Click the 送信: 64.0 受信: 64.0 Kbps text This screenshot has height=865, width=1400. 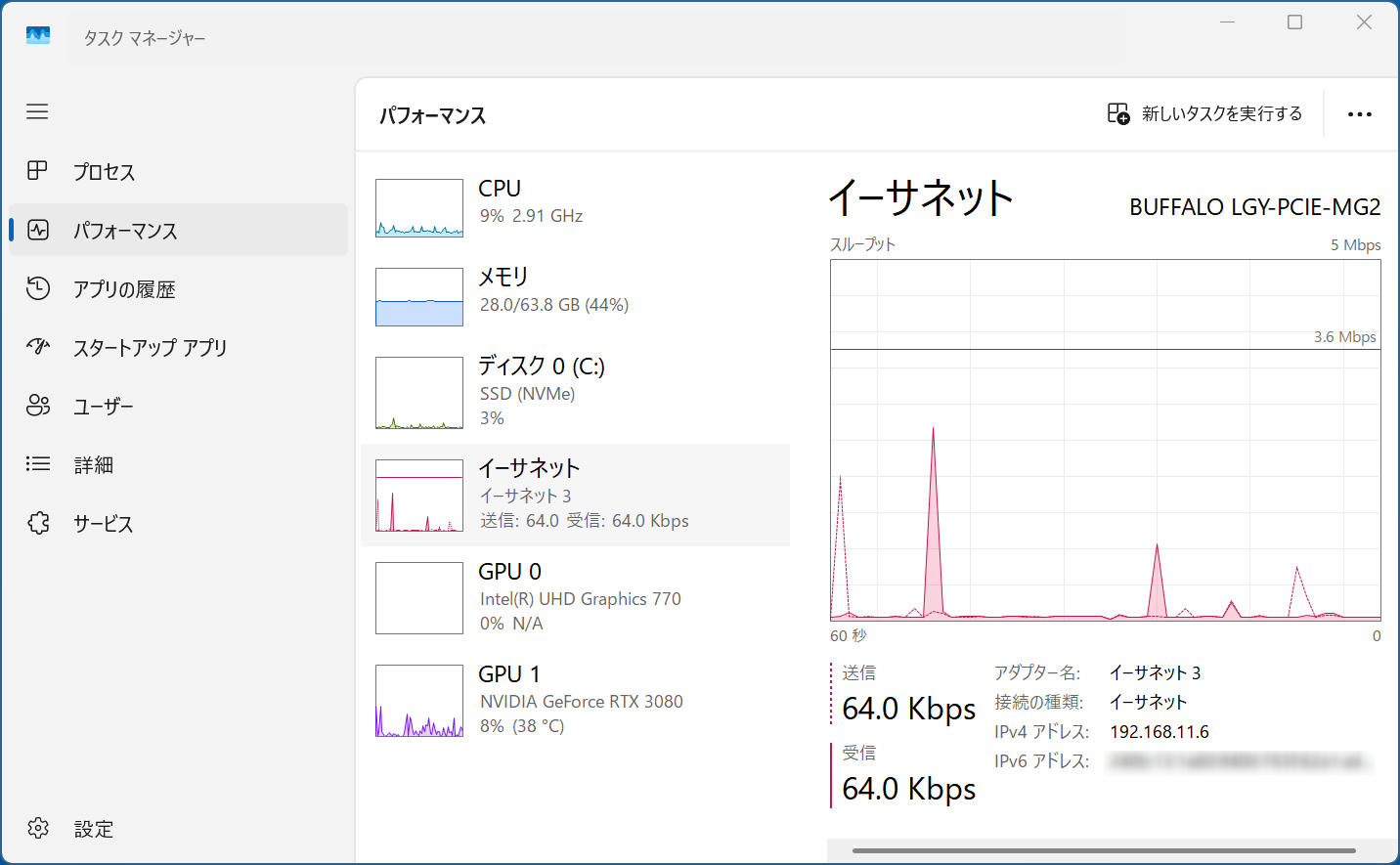(x=585, y=521)
